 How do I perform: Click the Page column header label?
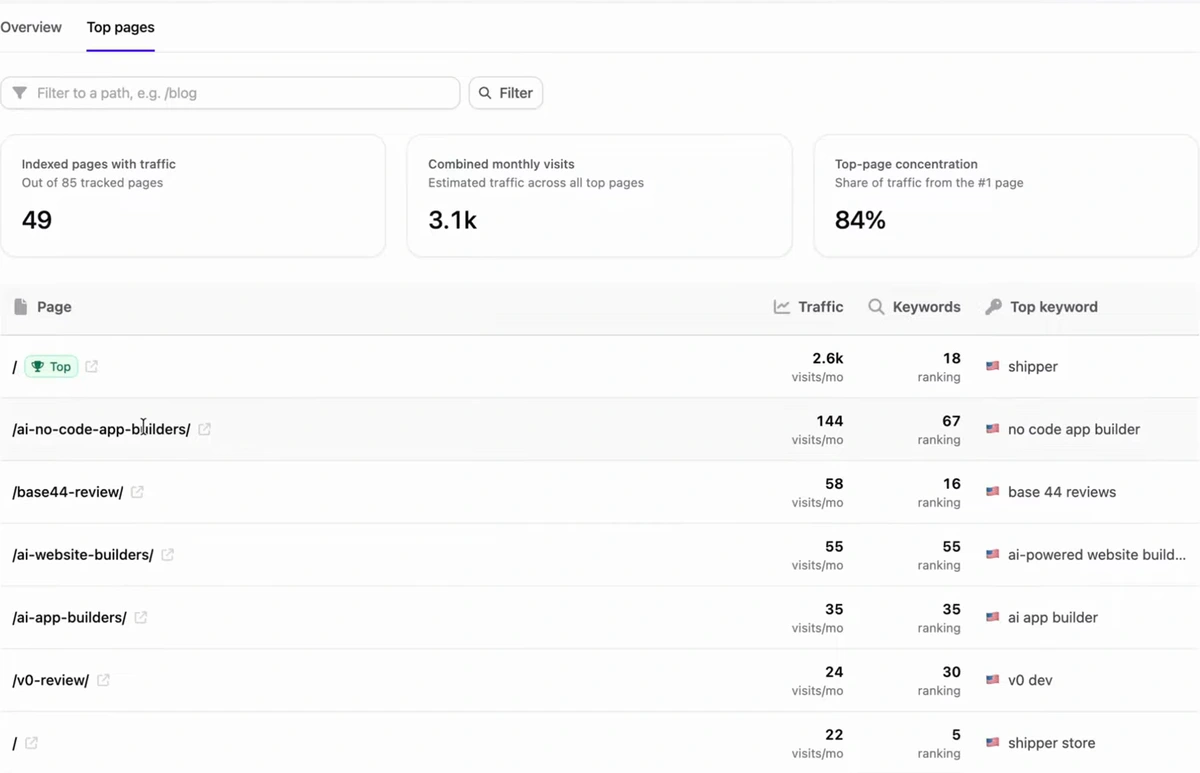(x=54, y=307)
